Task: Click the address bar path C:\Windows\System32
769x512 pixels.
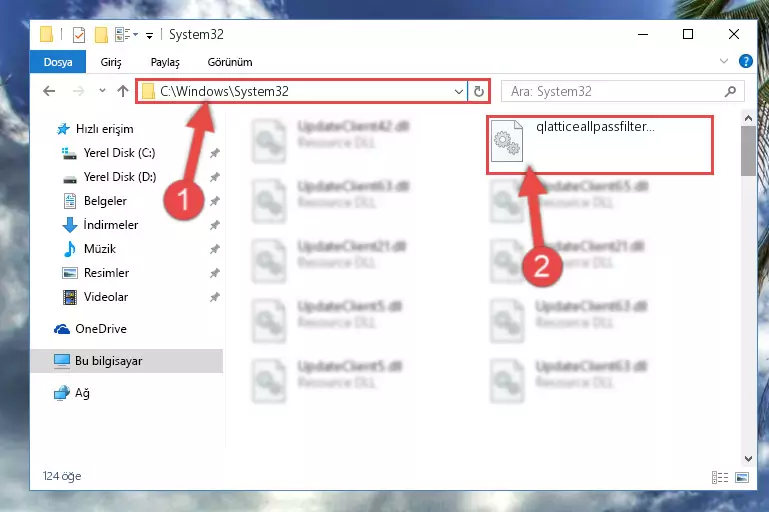Action: (x=225, y=91)
